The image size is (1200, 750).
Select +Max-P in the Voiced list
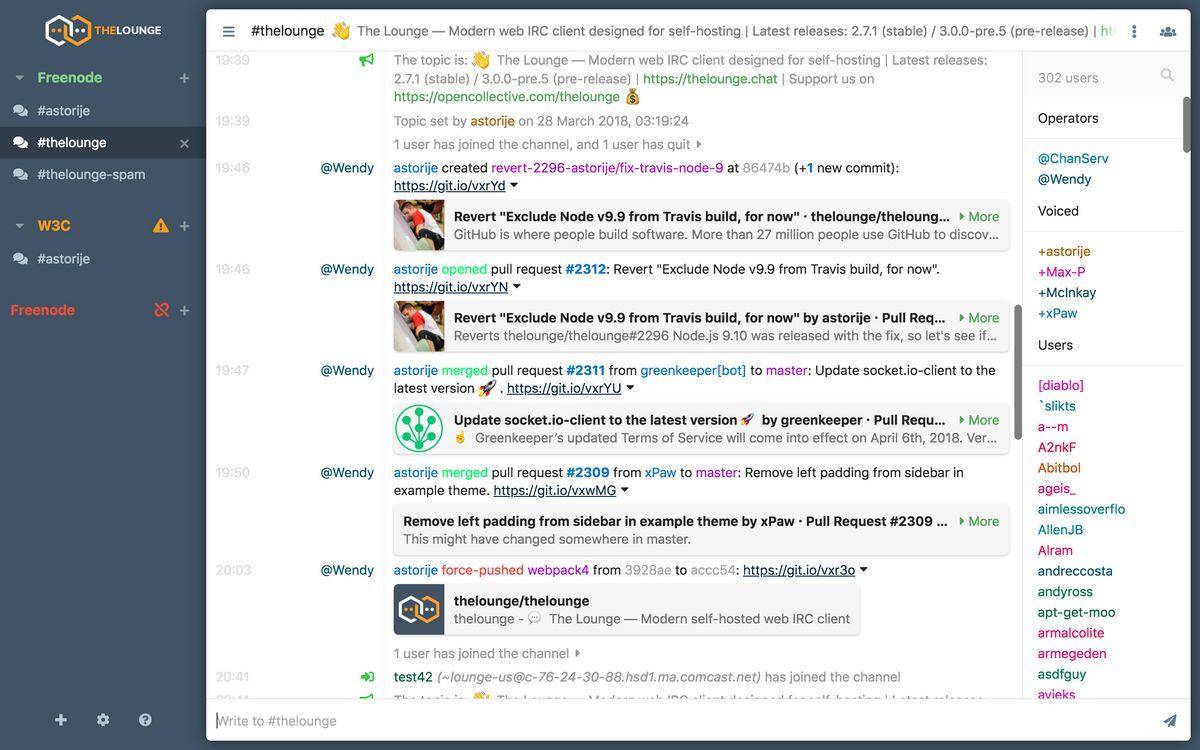(1062, 272)
